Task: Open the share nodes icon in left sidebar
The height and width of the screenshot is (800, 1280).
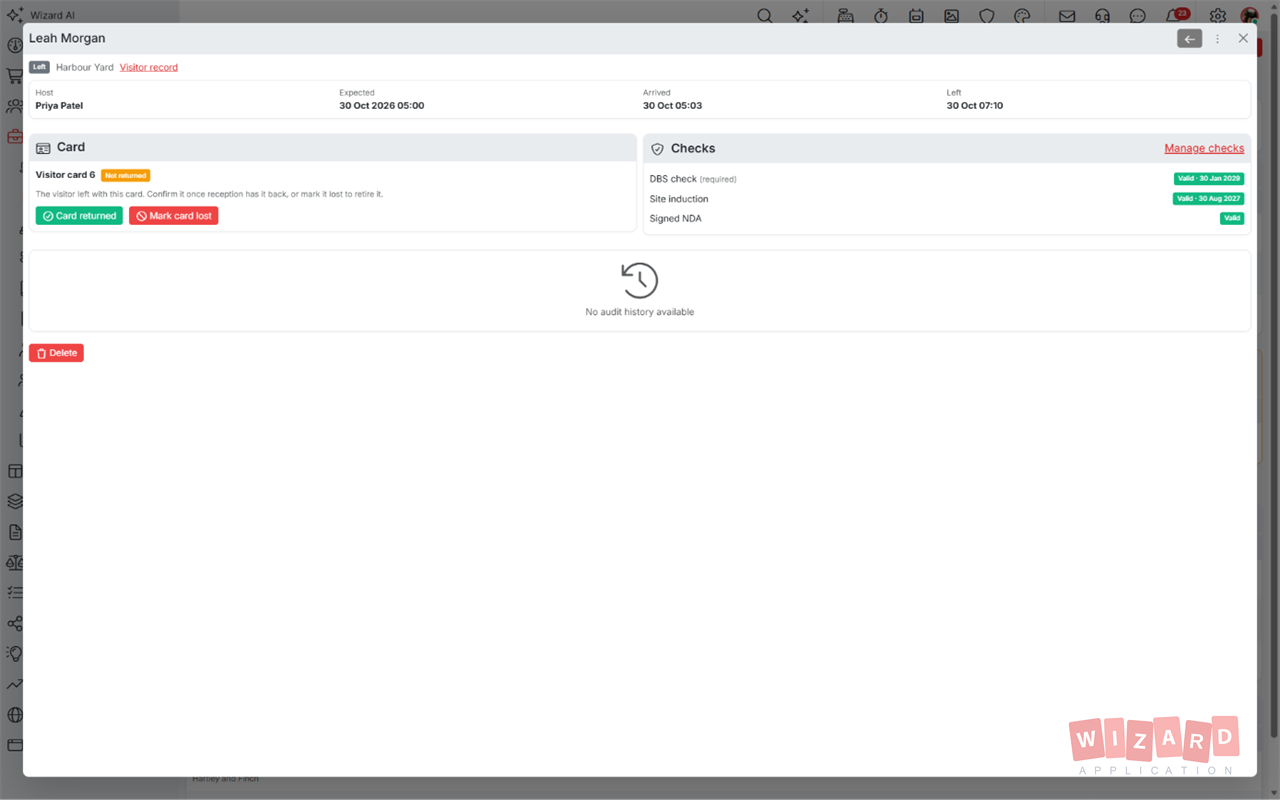Action: coord(15,624)
